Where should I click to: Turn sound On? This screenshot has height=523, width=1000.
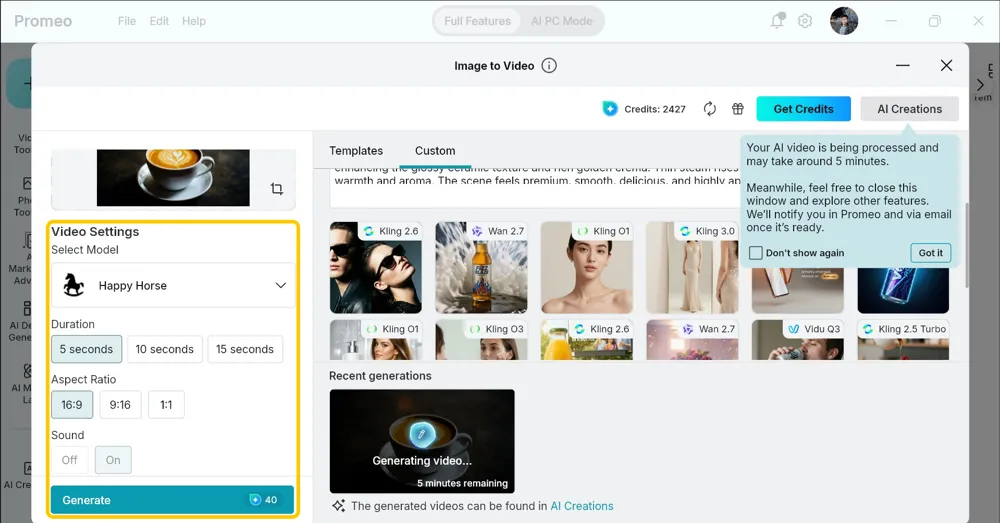(x=113, y=460)
